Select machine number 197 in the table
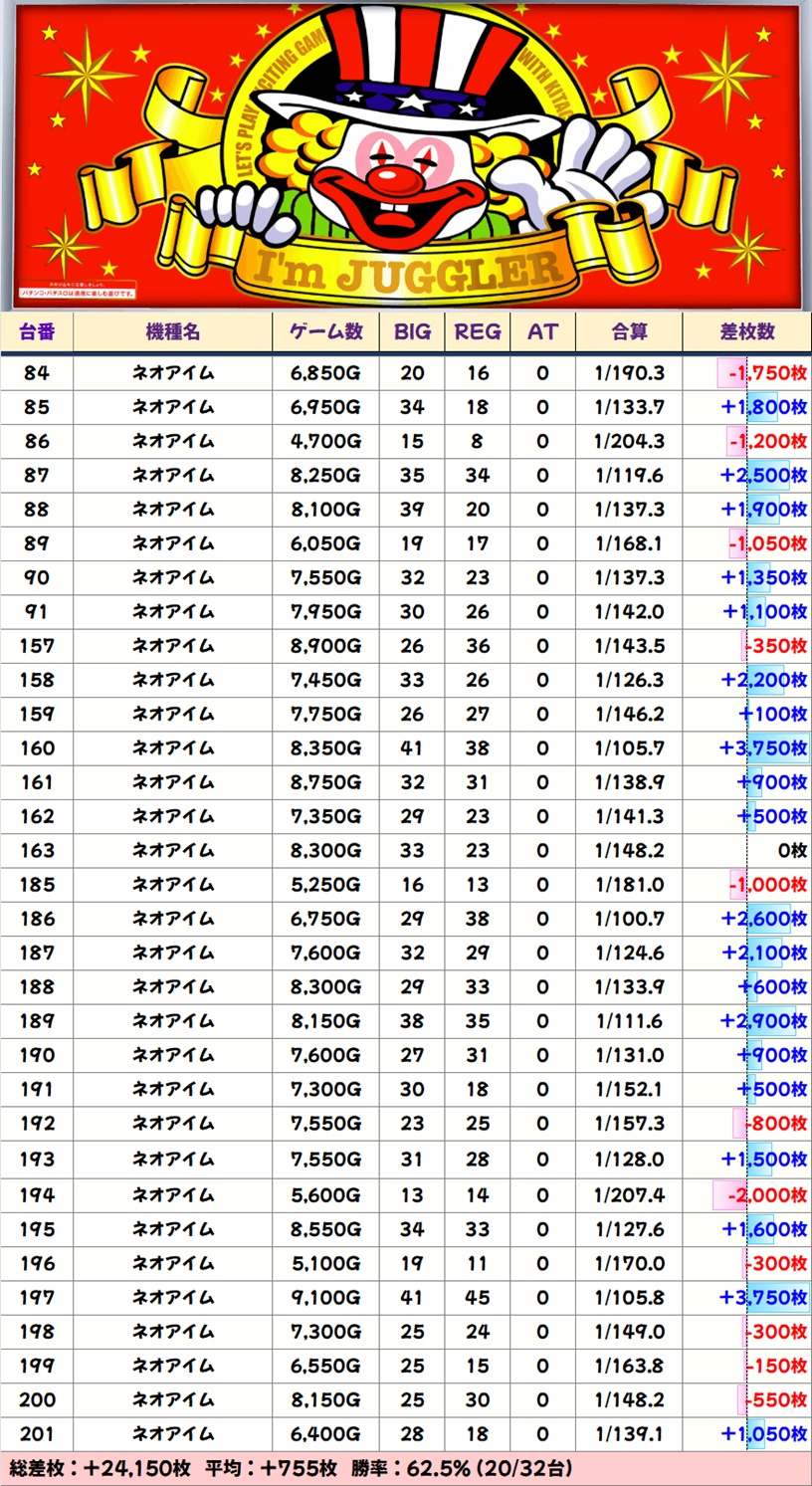 (37, 1298)
